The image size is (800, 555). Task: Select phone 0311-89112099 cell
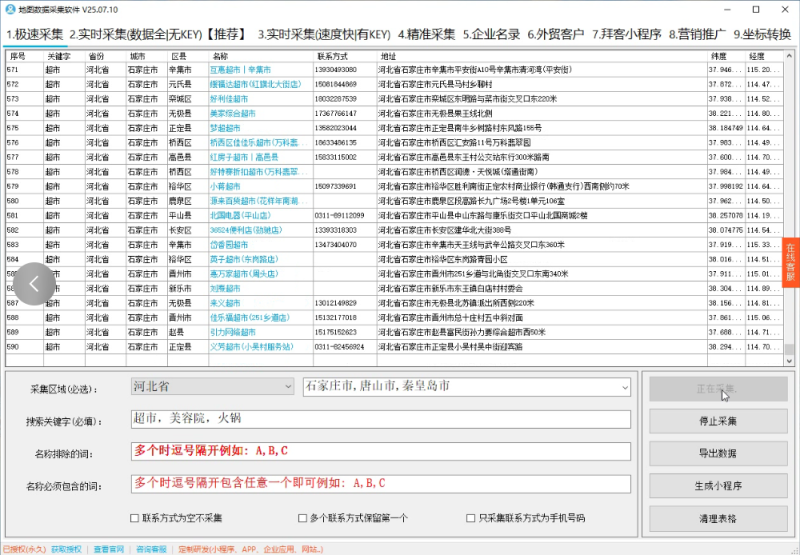(345, 216)
